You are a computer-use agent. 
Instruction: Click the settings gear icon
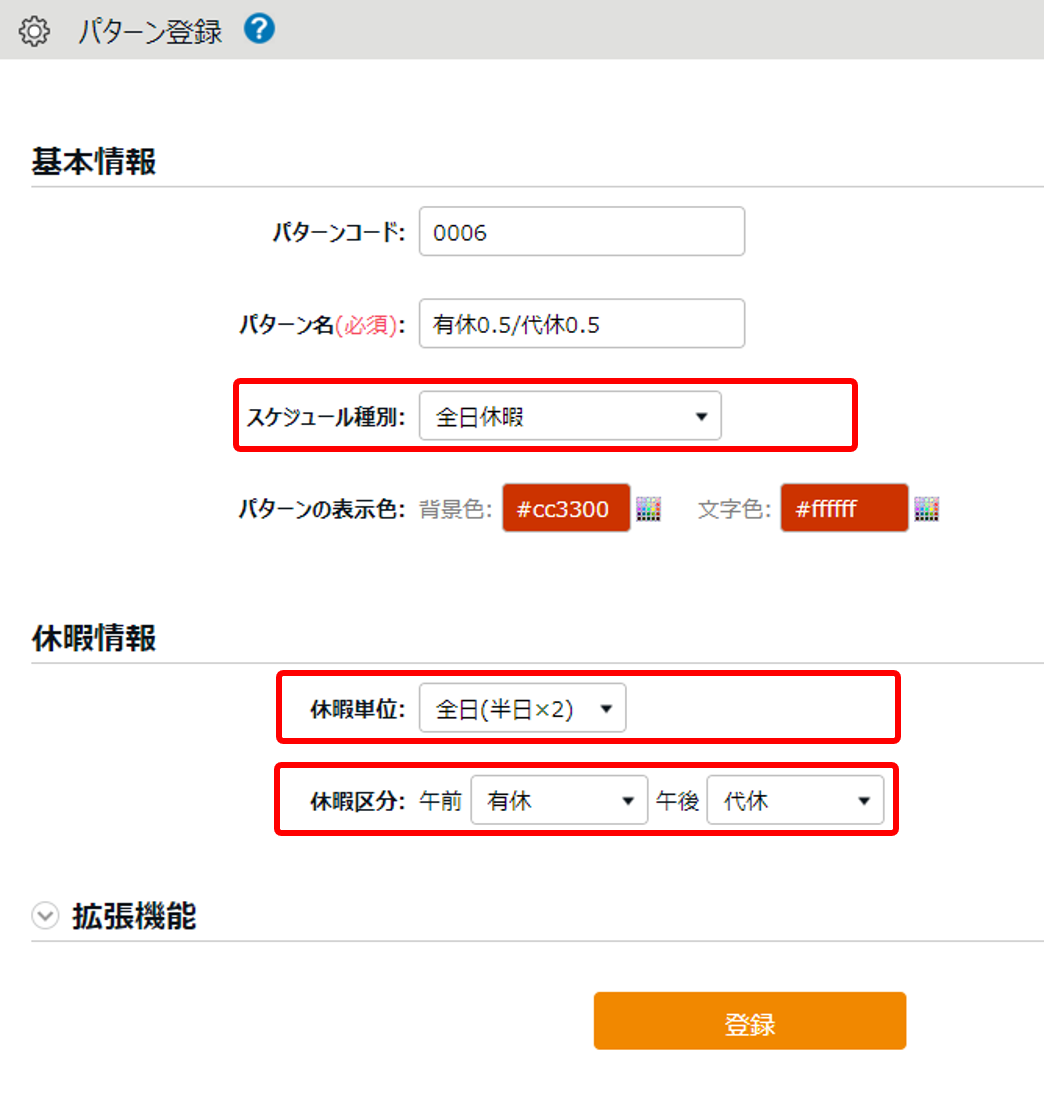point(34,31)
